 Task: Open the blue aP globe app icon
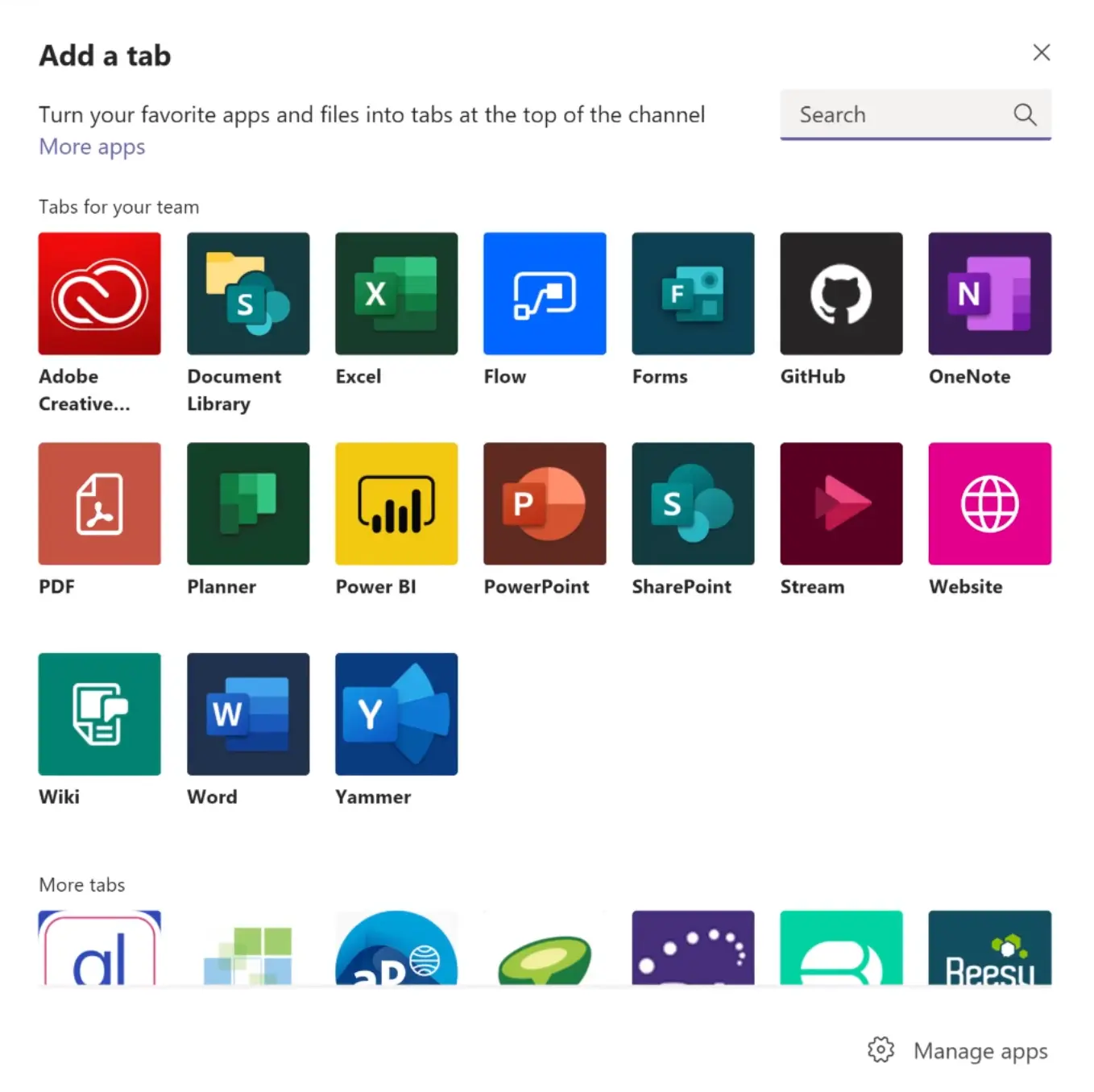396,948
